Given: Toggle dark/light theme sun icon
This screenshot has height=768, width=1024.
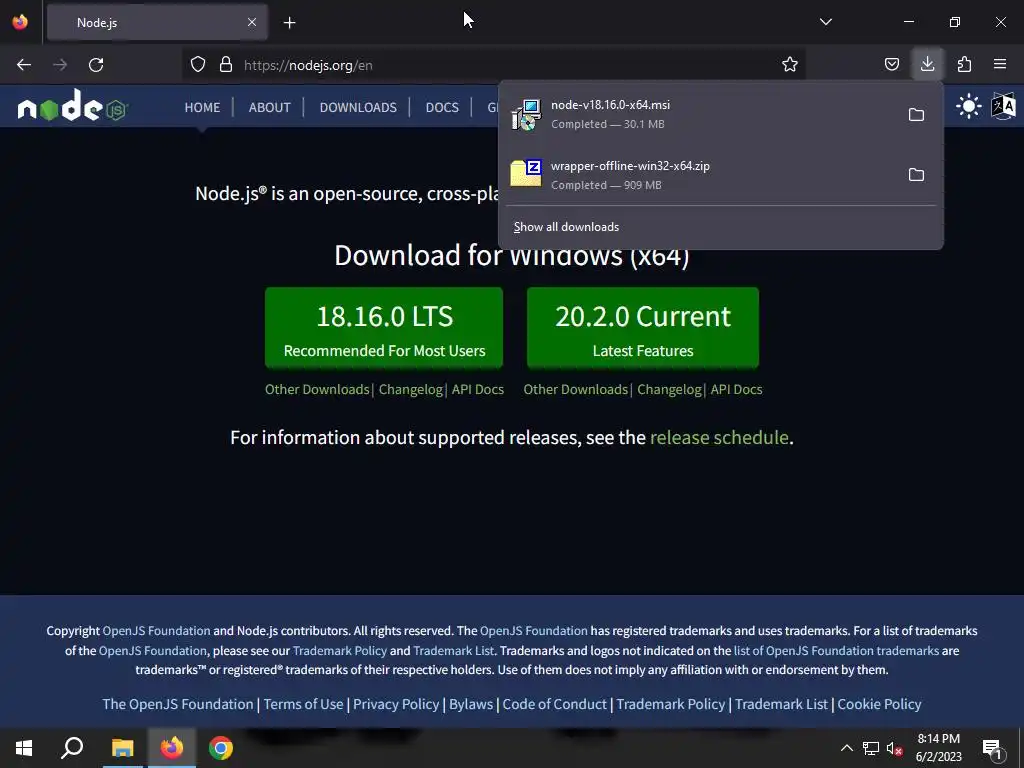Looking at the screenshot, I should tap(968, 106).
